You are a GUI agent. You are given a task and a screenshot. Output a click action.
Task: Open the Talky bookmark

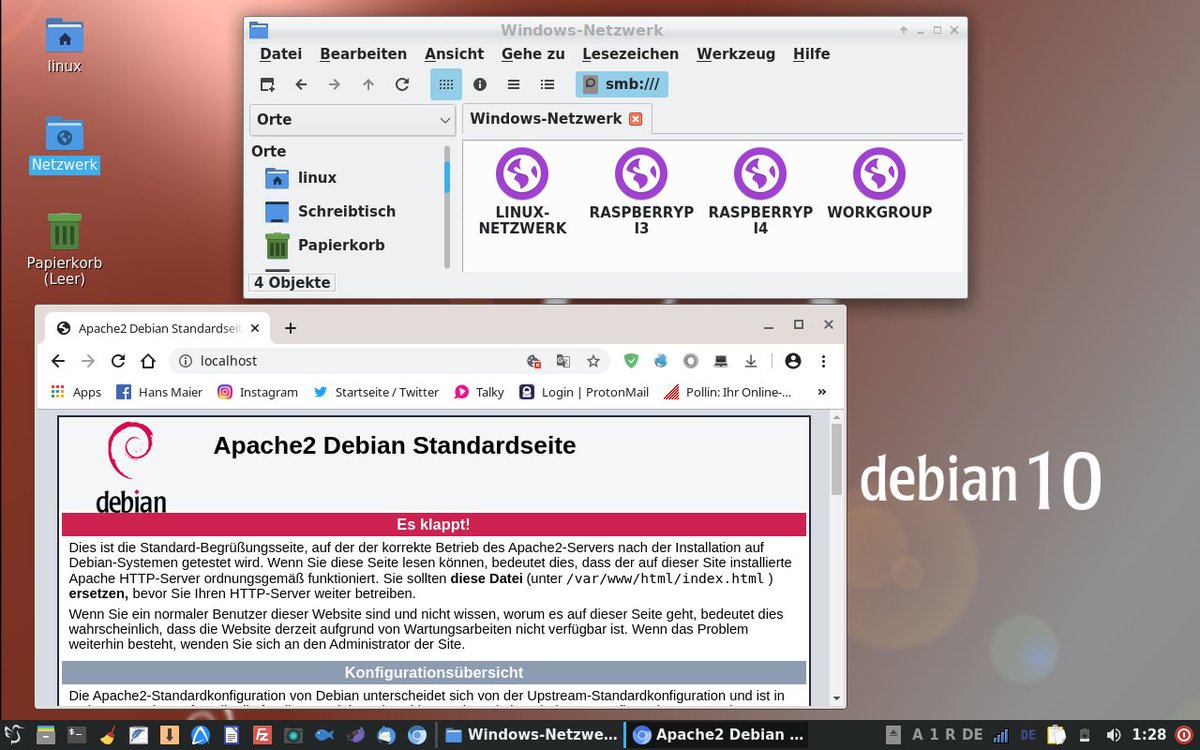(x=479, y=392)
